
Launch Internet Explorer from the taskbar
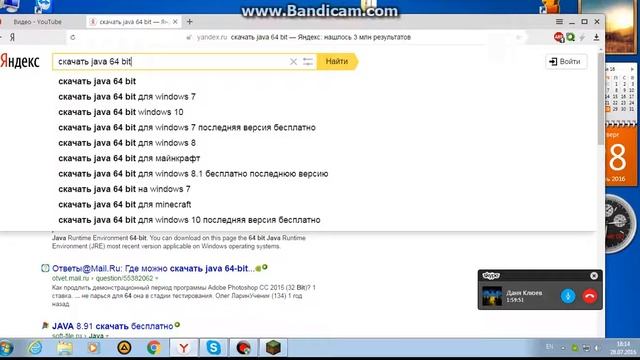pyautogui.click(x=35, y=348)
